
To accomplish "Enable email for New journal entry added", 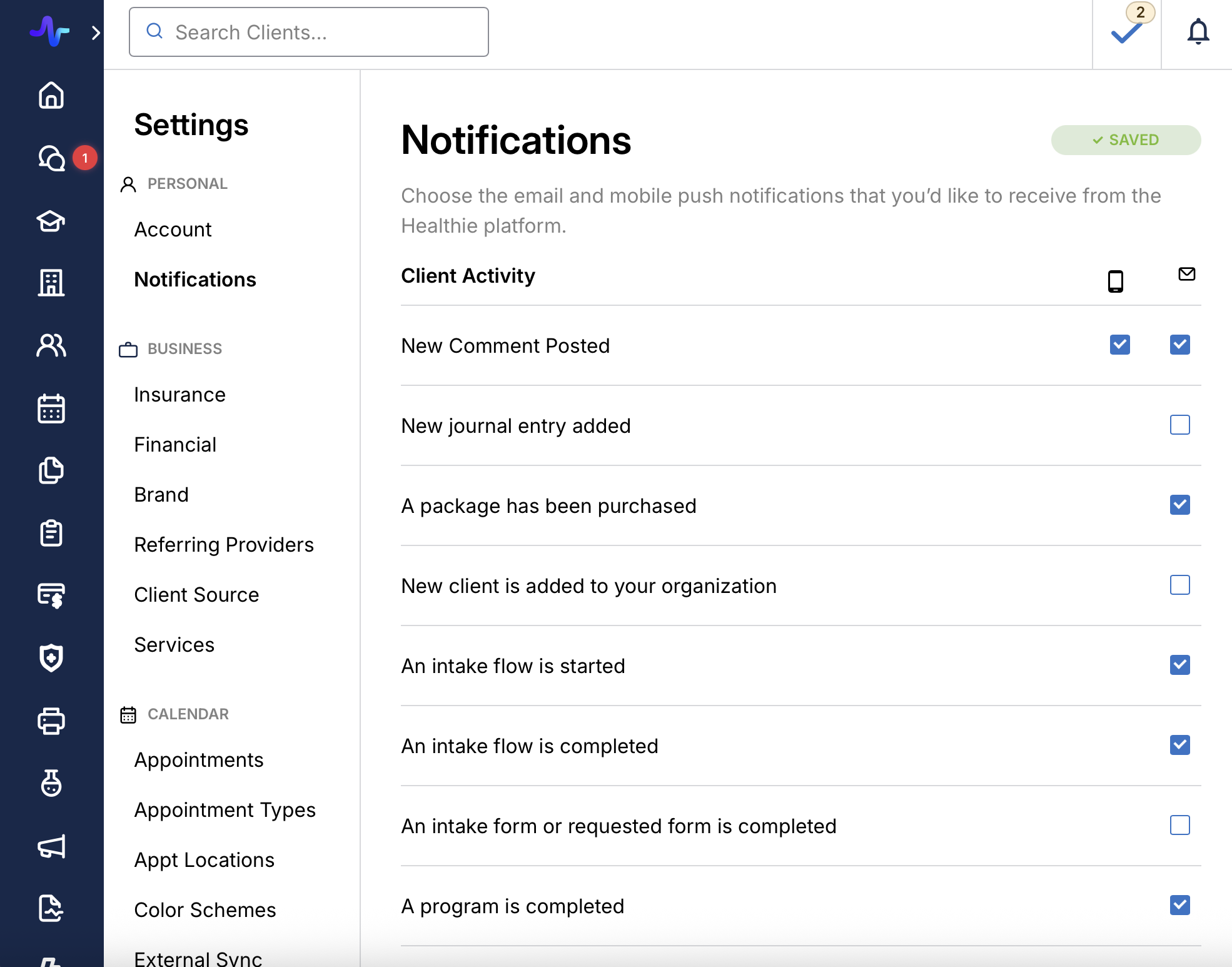I will pos(1179,425).
